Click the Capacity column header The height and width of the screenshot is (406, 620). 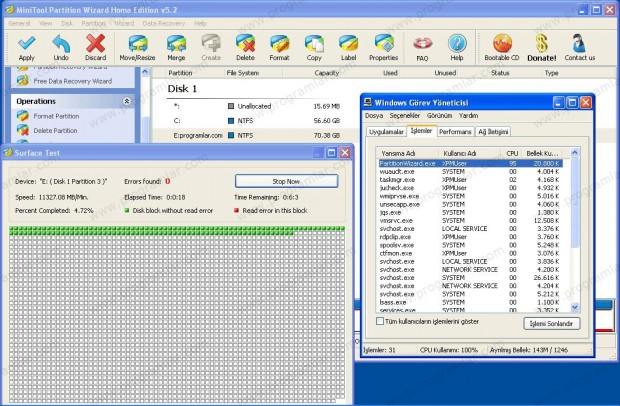tap(327, 73)
